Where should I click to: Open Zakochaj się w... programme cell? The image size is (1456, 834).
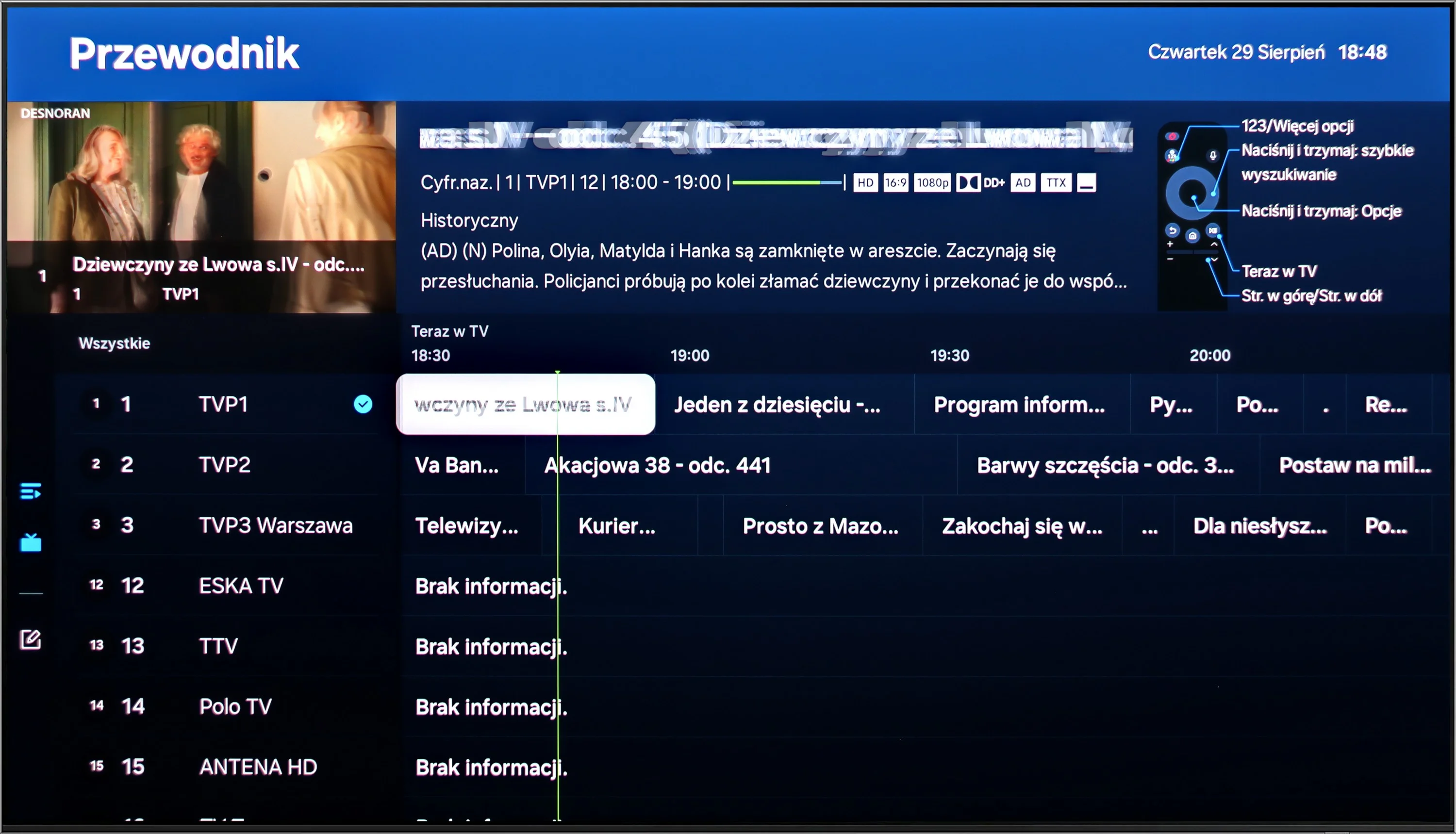[1022, 526]
